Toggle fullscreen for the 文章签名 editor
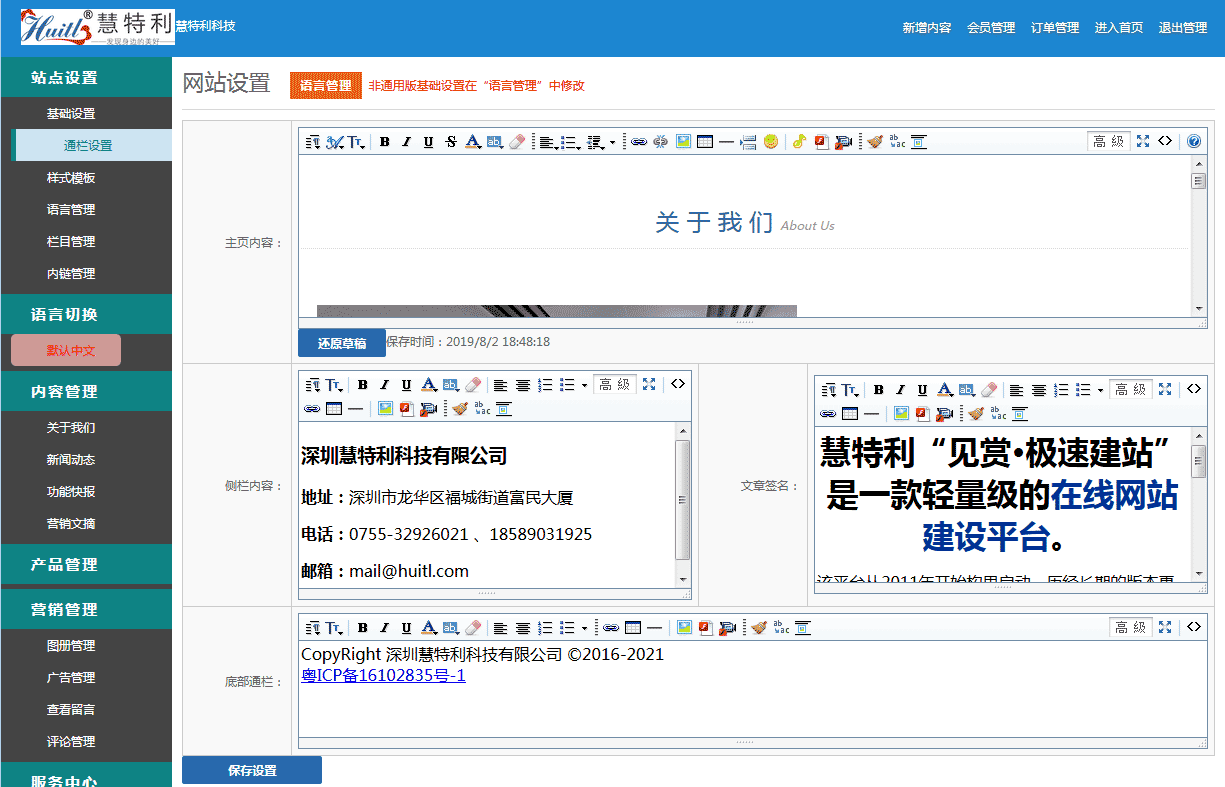This screenshot has height=787, width=1225. (1165, 390)
